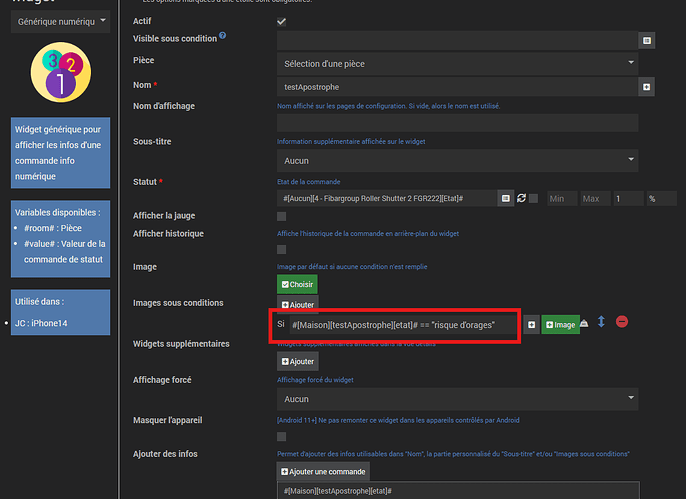Expand the Sous-titre Aucun dropdown
The width and height of the screenshot is (686, 499).
click(x=457, y=161)
